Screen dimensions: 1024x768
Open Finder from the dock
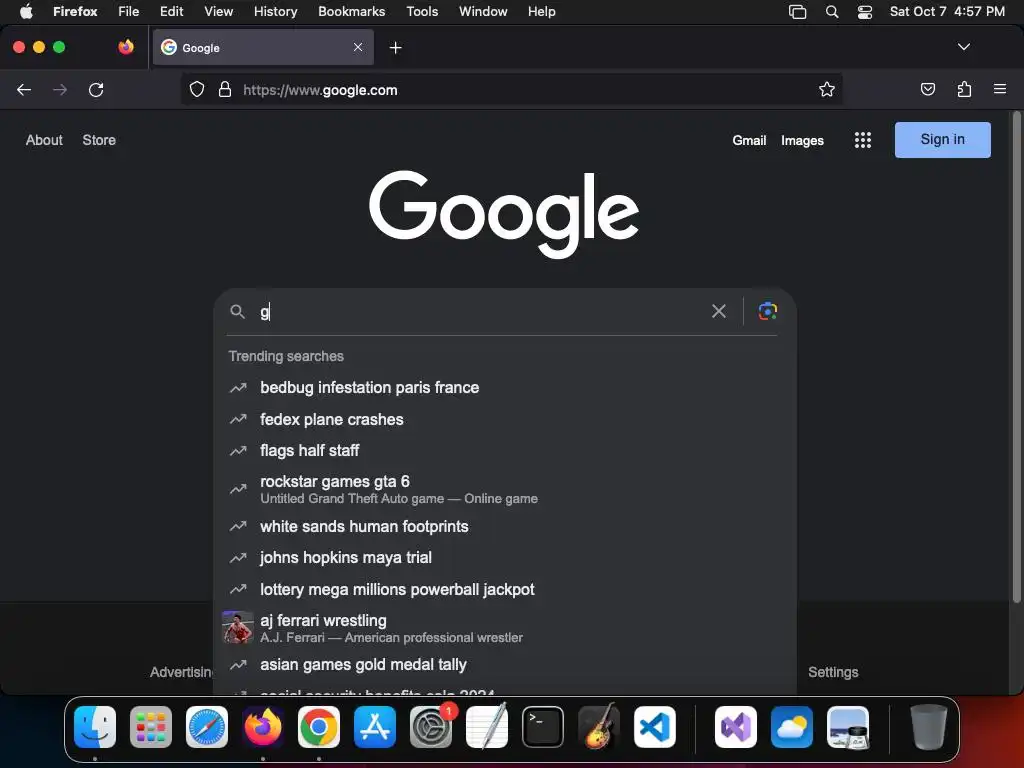coord(95,726)
